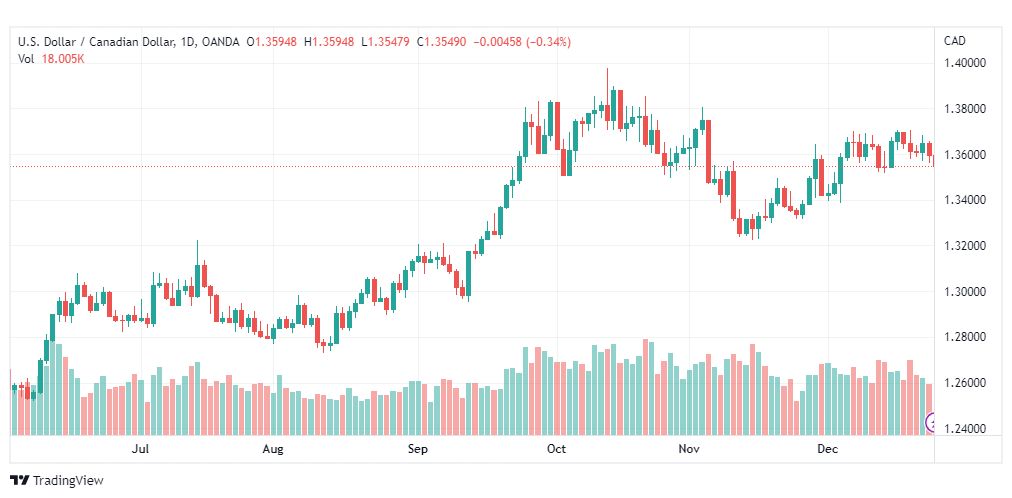The height and width of the screenshot is (498, 1012).
Task: Select the Aug marker on time axis
Action: click(x=273, y=449)
